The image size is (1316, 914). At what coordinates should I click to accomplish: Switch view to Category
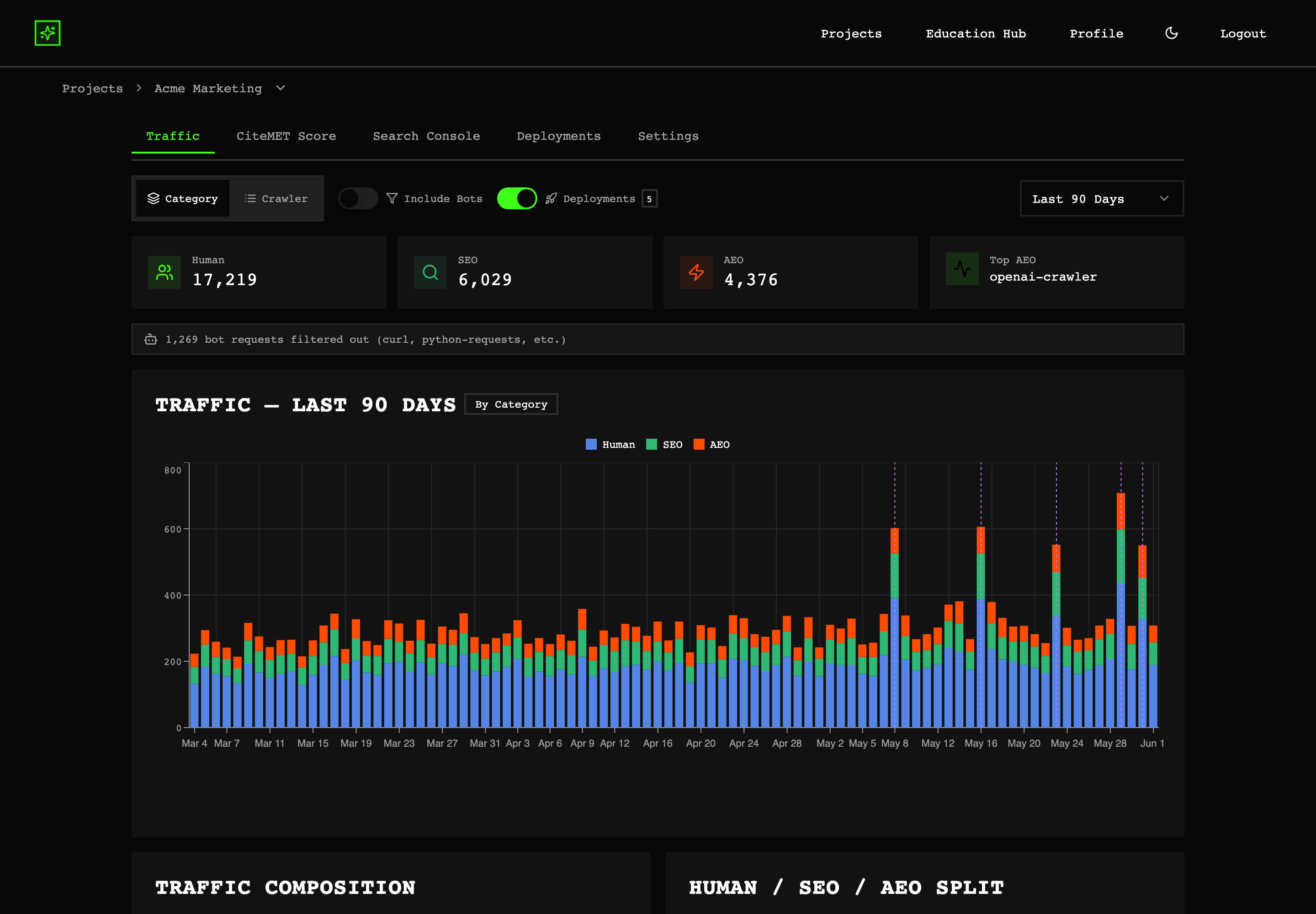tap(183, 198)
